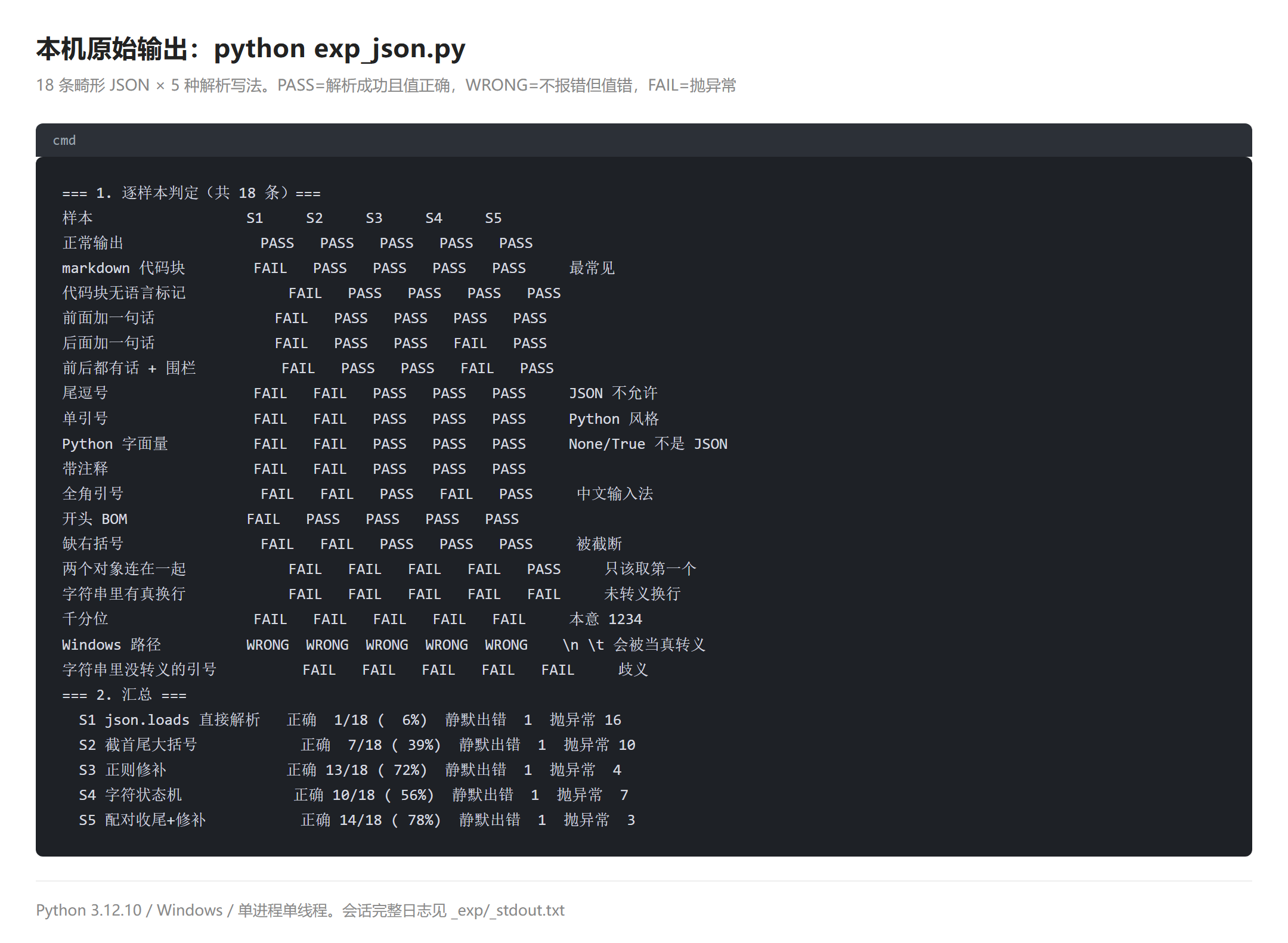The width and height of the screenshot is (1288, 943).
Task: Click the 10/18 ( 56%) value in S4 summary
Action: (384, 795)
